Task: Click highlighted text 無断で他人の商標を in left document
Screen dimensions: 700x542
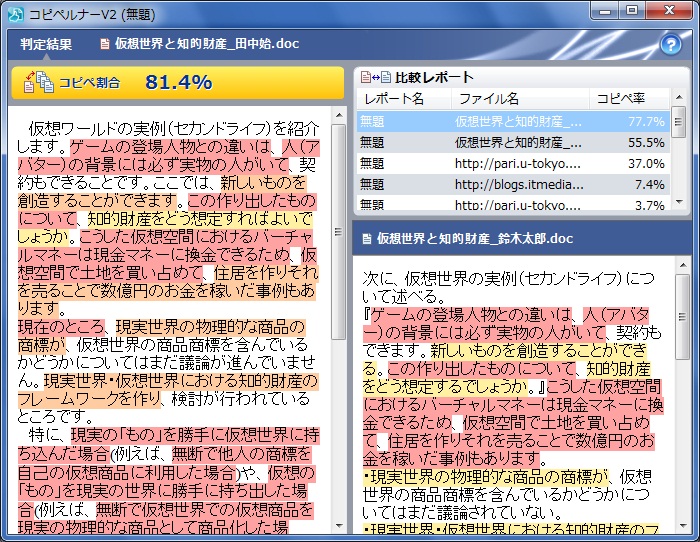Action: pos(241,454)
